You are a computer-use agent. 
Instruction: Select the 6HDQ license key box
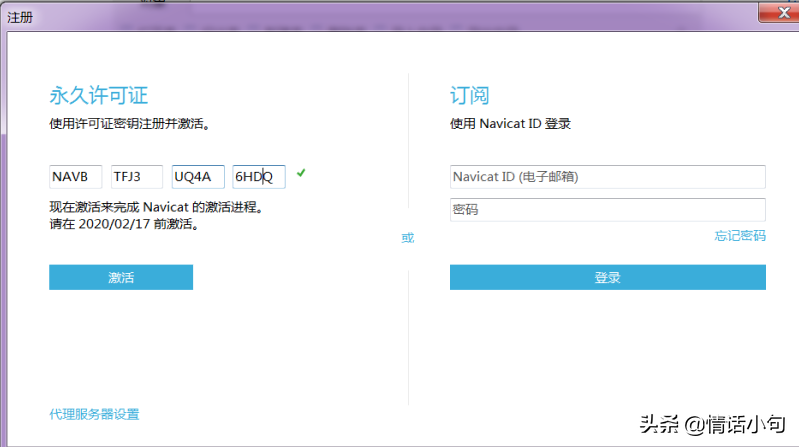pos(259,177)
